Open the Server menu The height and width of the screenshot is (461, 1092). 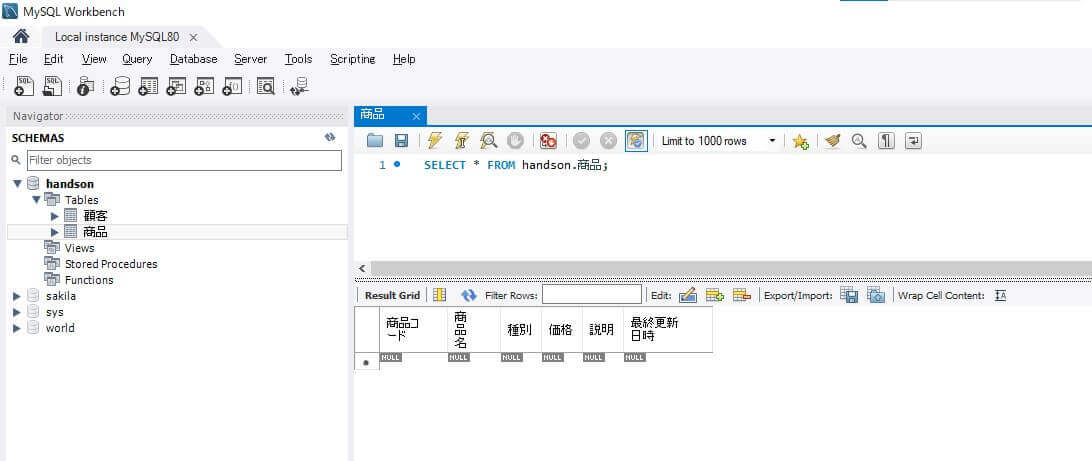251,59
